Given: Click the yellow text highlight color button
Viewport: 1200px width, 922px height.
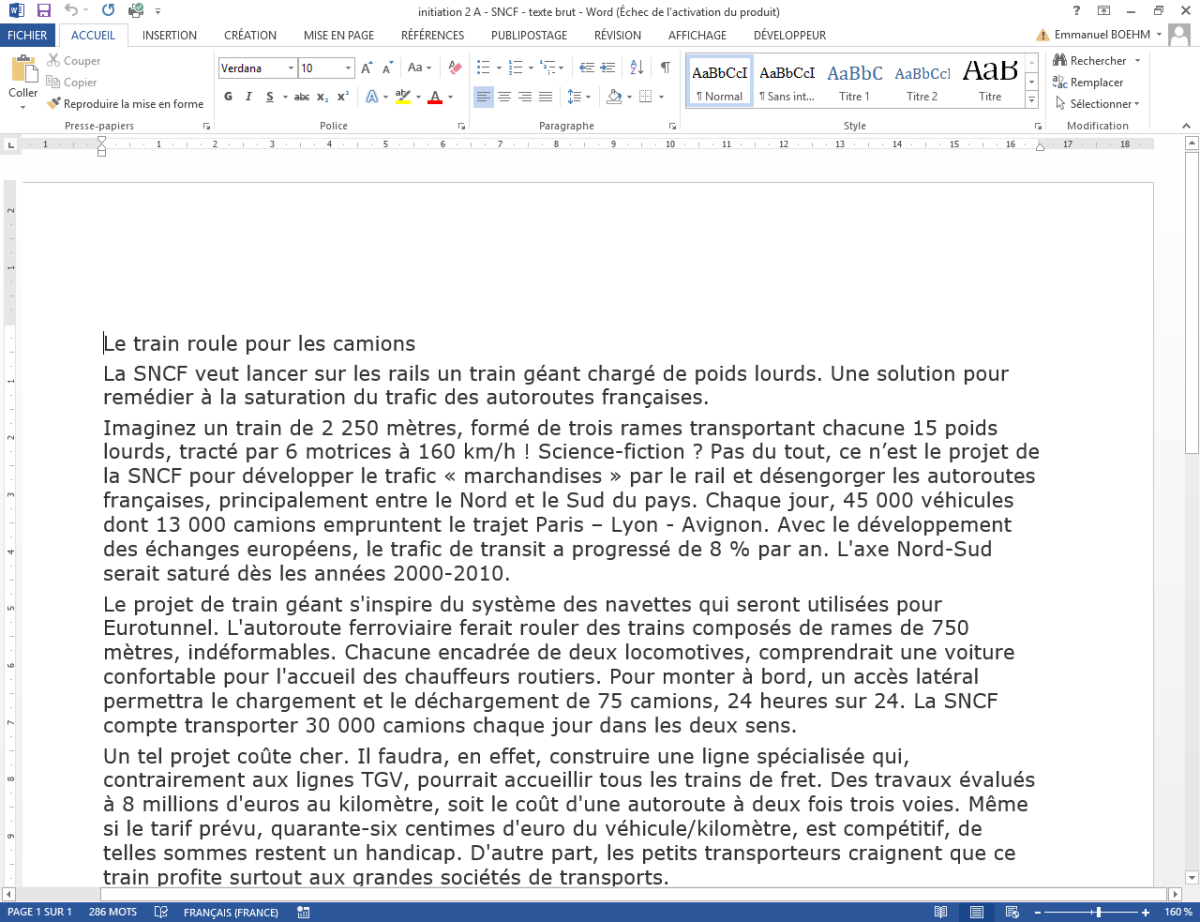Looking at the screenshot, I should click(403, 97).
